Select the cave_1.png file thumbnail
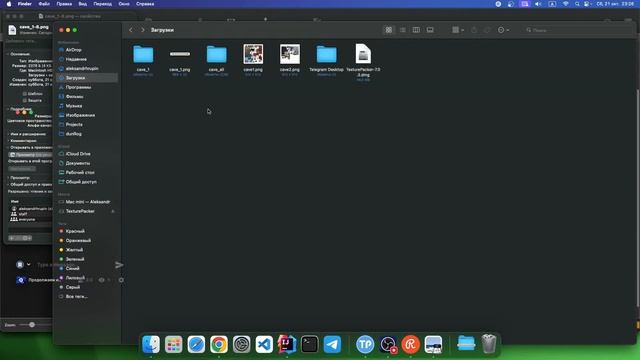This screenshot has height=360, width=640. [x=180, y=54]
